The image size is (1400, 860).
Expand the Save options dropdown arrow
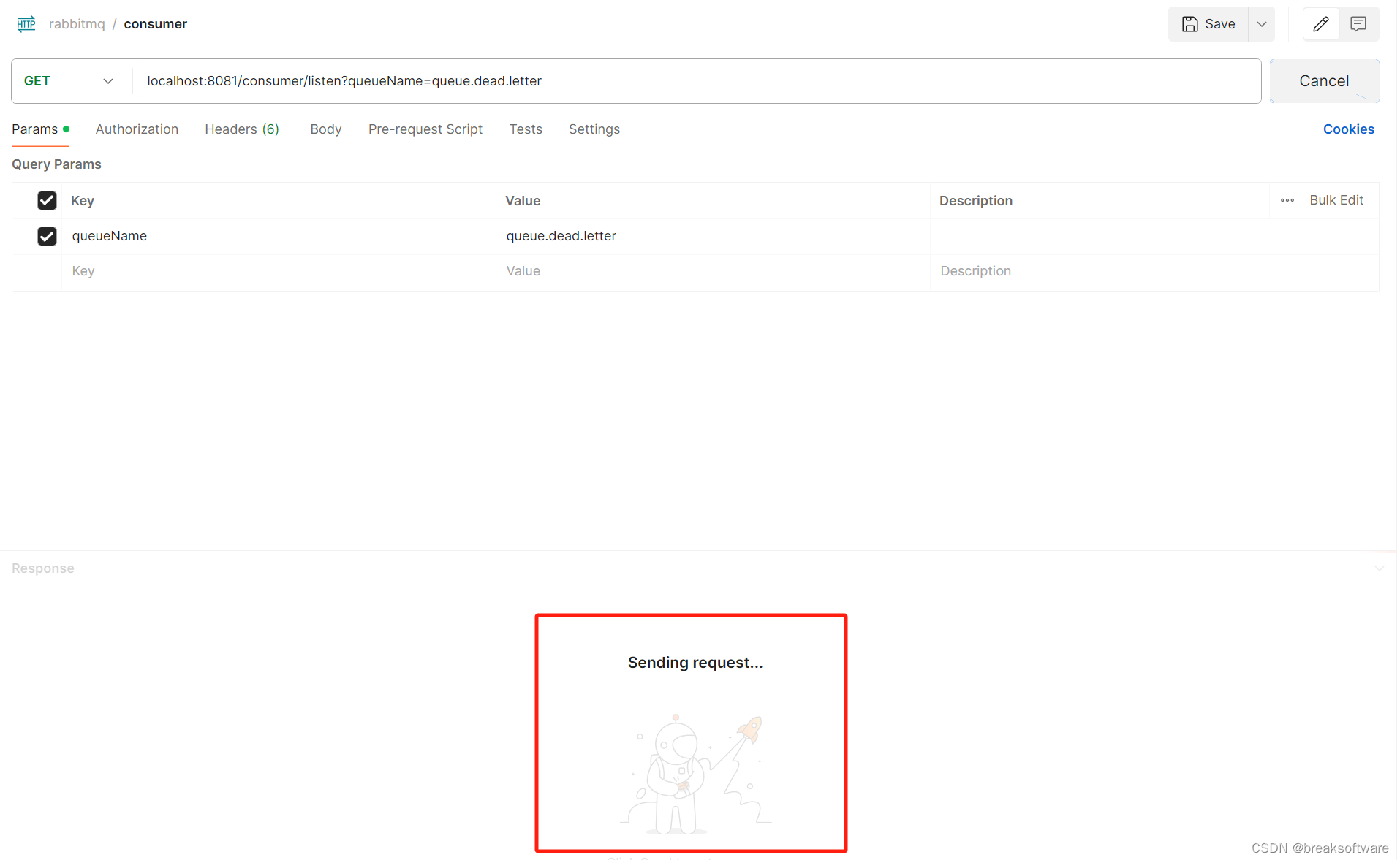pos(1261,24)
